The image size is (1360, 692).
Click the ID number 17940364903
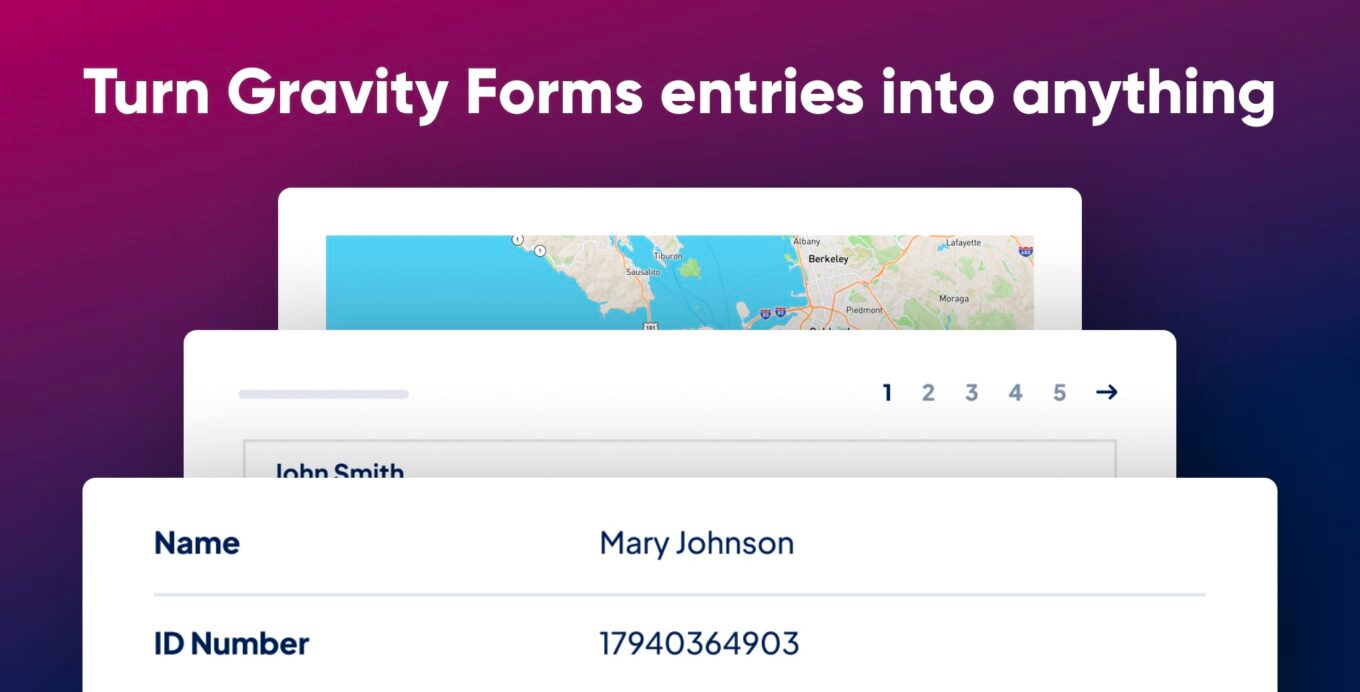[699, 643]
